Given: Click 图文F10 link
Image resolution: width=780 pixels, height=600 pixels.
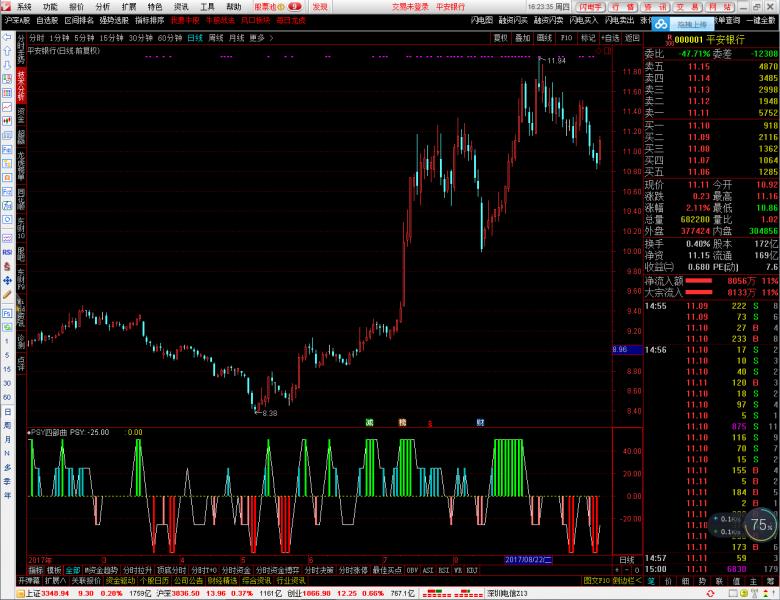Looking at the screenshot, I should [596, 581].
